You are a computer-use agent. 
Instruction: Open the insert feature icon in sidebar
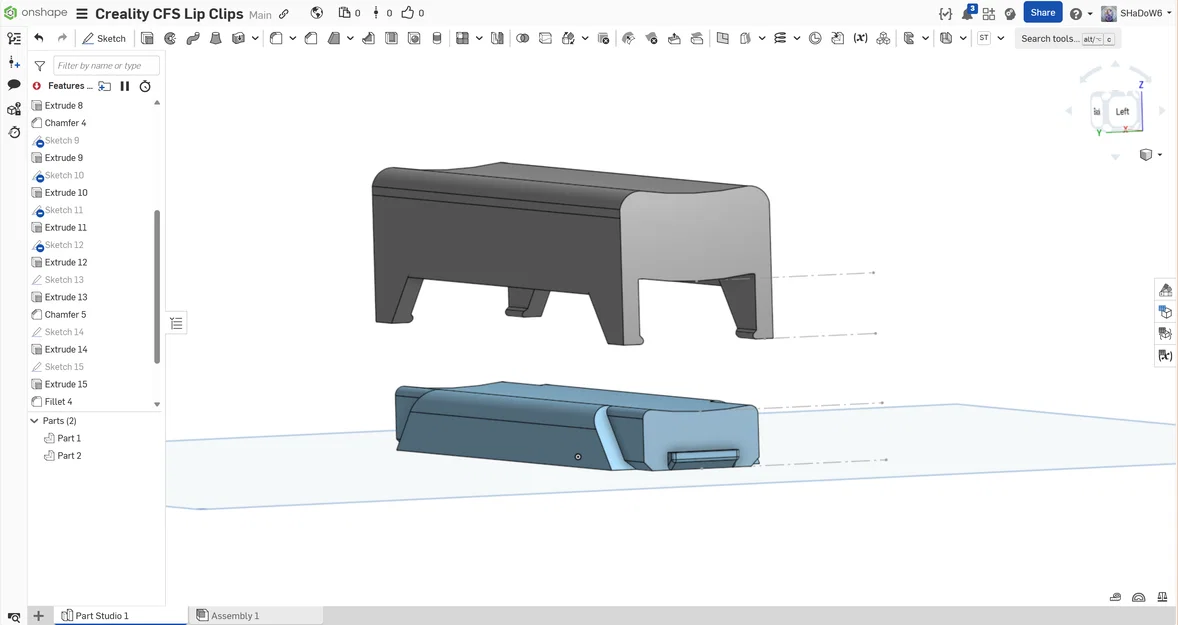click(14, 62)
